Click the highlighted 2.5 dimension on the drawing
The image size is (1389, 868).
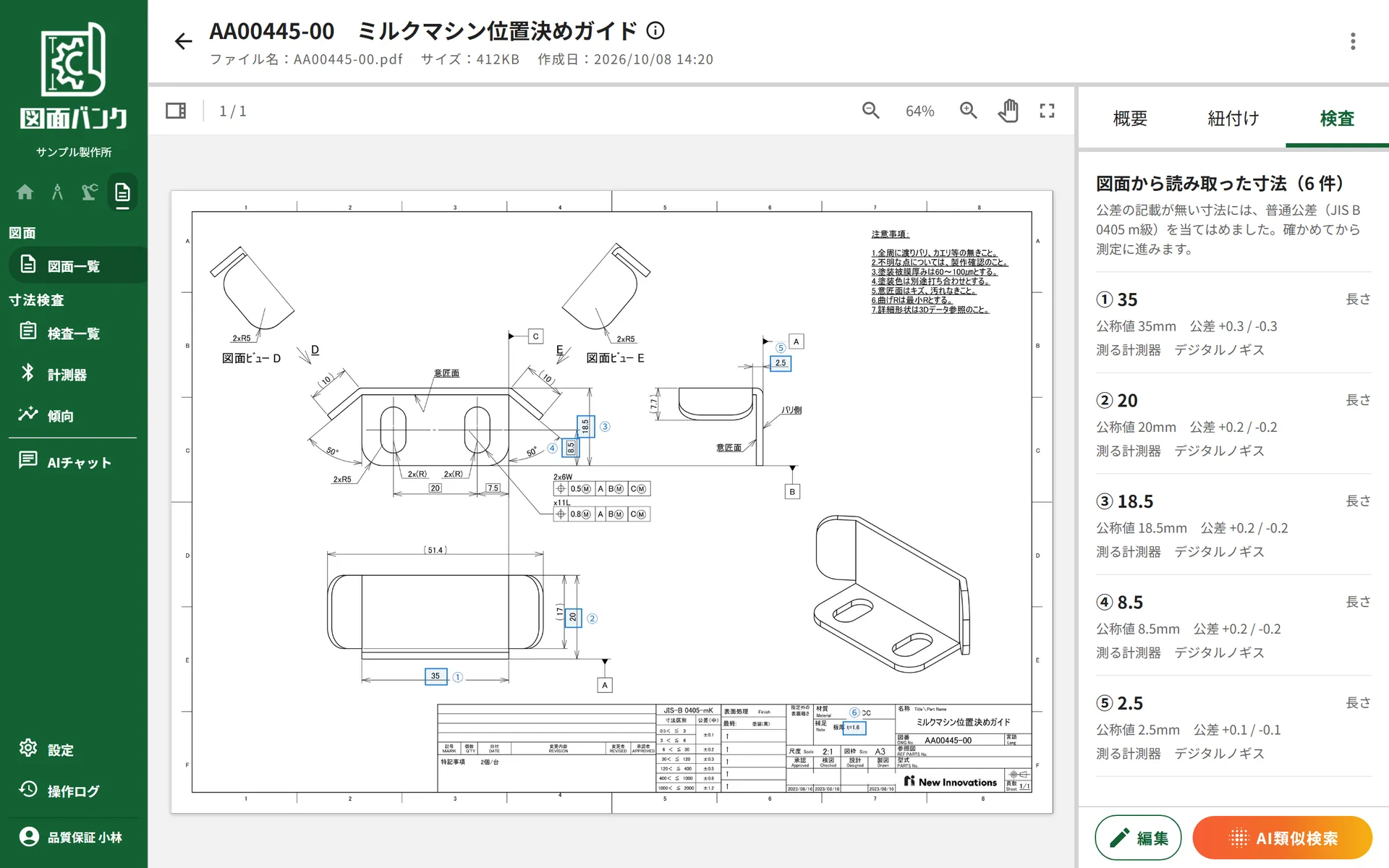781,363
